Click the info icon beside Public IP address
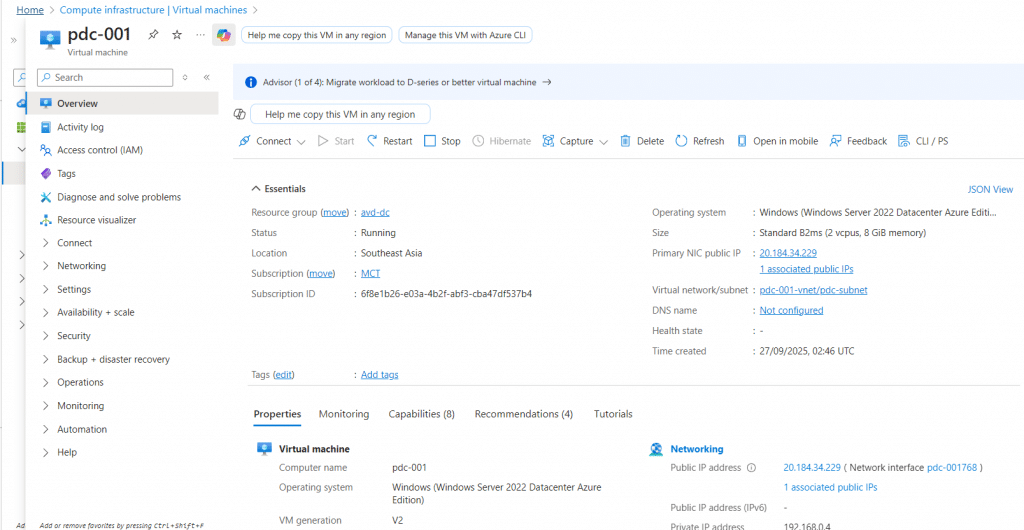This screenshot has width=1024, height=530. 751,467
